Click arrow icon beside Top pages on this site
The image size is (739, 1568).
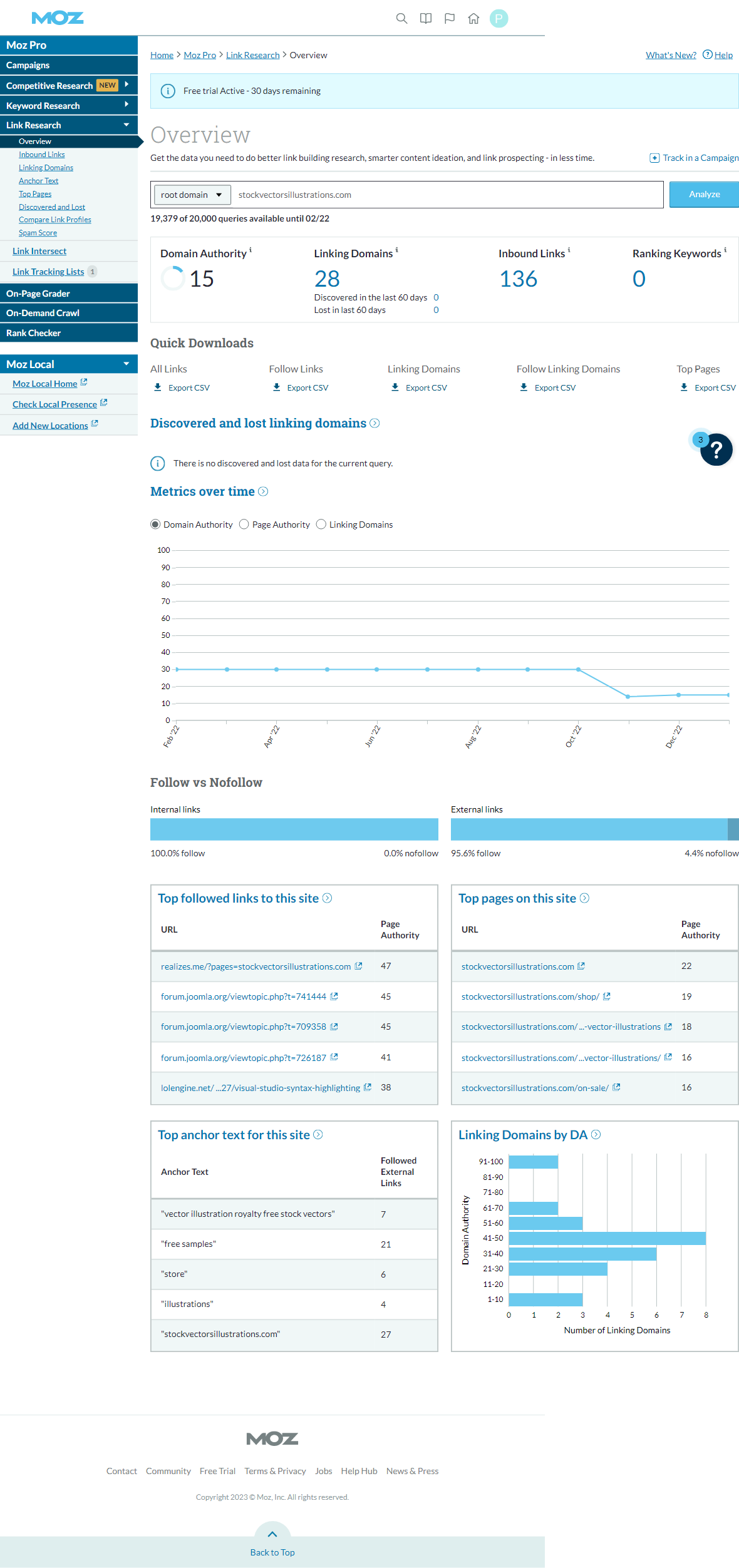pyautogui.click(x=584, y=898)
